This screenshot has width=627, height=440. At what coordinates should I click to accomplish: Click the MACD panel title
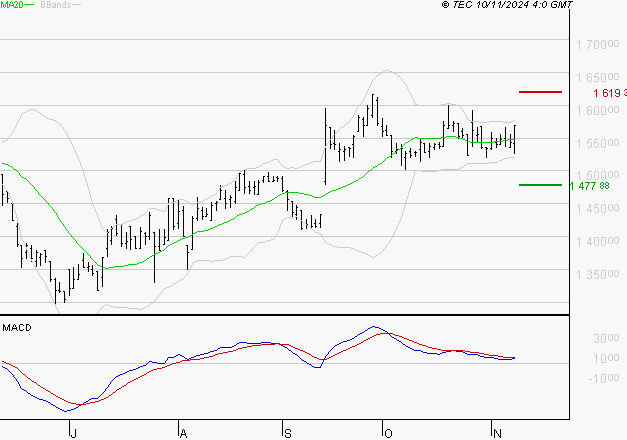17,328
